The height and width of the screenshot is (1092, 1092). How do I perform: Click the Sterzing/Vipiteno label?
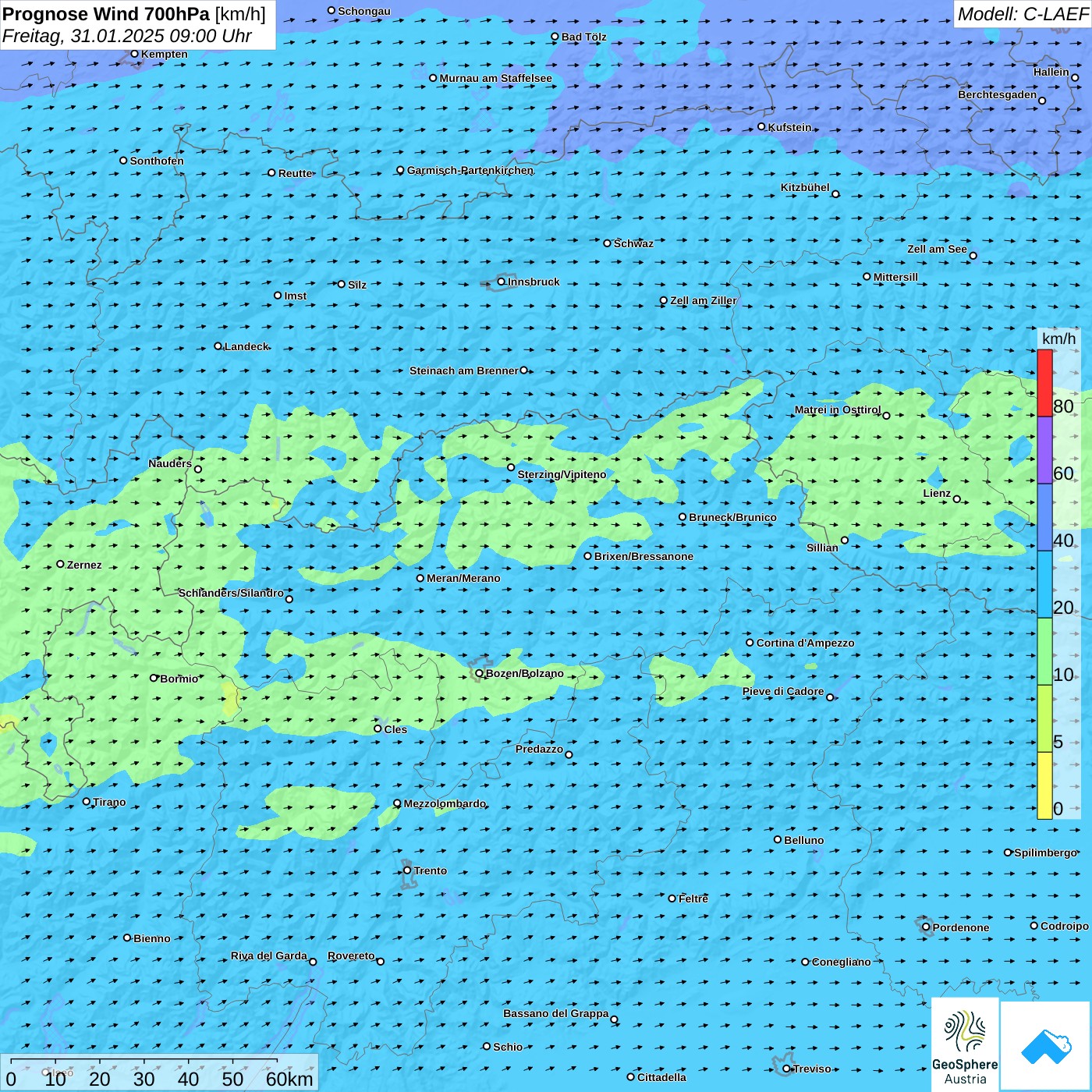click(x=562, y=474)
